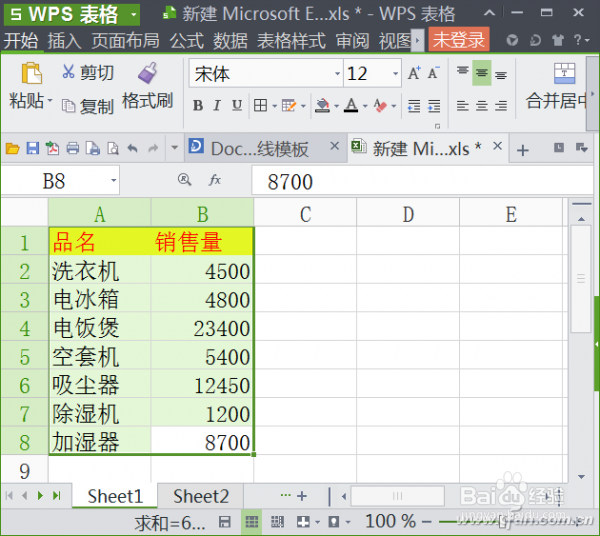This screenshot has height=536, width=600.
Task: Set bottom vertical alignment
Action: click(501, 74)
